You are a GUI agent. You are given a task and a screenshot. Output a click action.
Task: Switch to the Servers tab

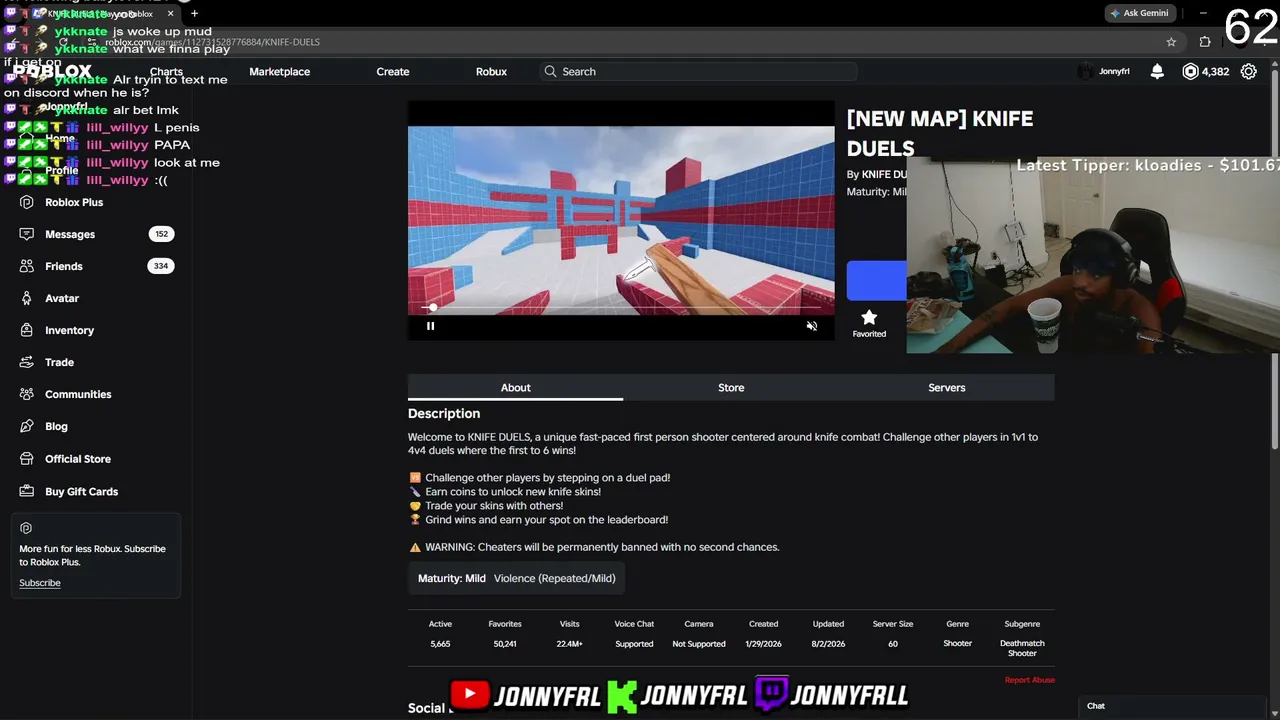coord(946,388)
